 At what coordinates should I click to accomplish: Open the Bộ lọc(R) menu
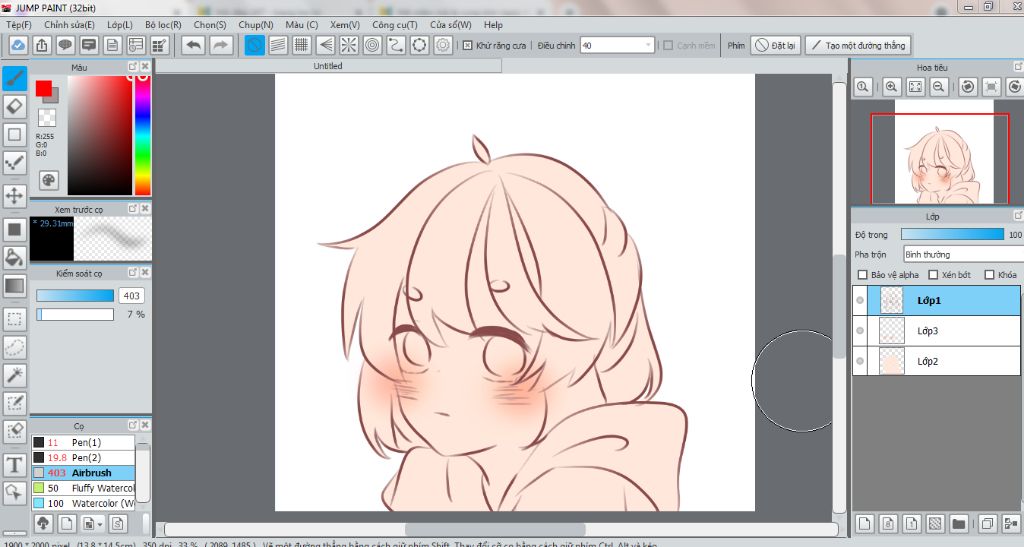pos(163,25)
